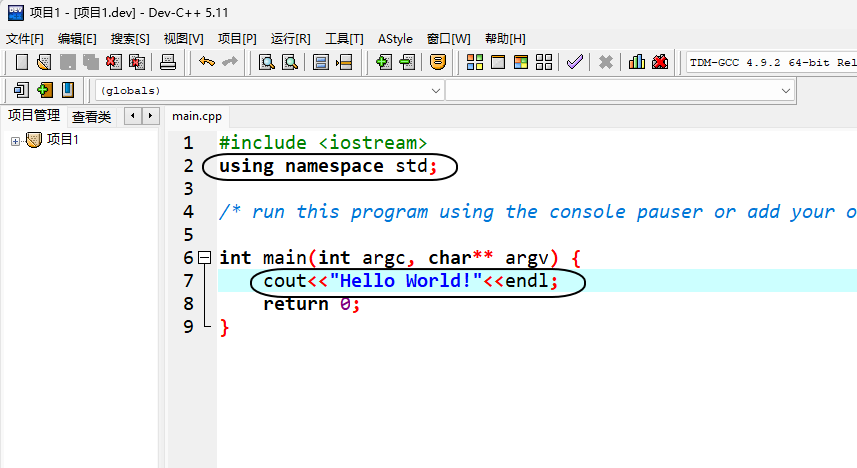This screenshot has width=857, height=468.
Task: Click line number 5 in the gutter
Action: click(x=189, y=235)
